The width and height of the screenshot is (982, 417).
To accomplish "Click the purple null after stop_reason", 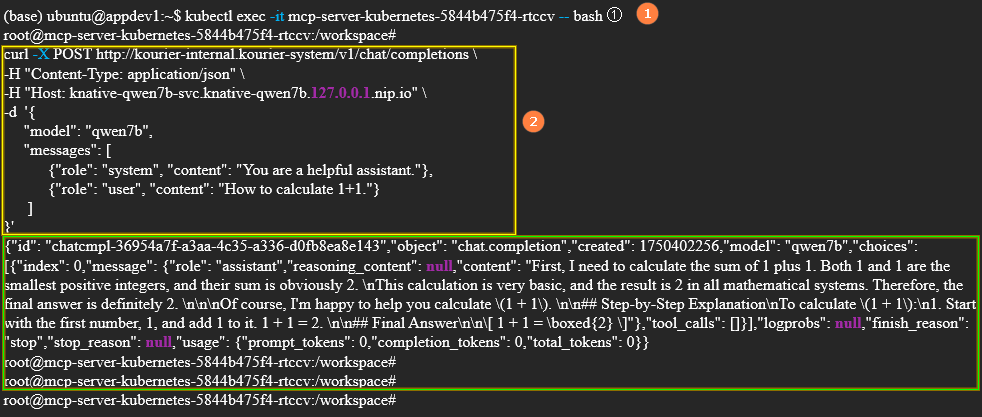I will tap(145, 342).
